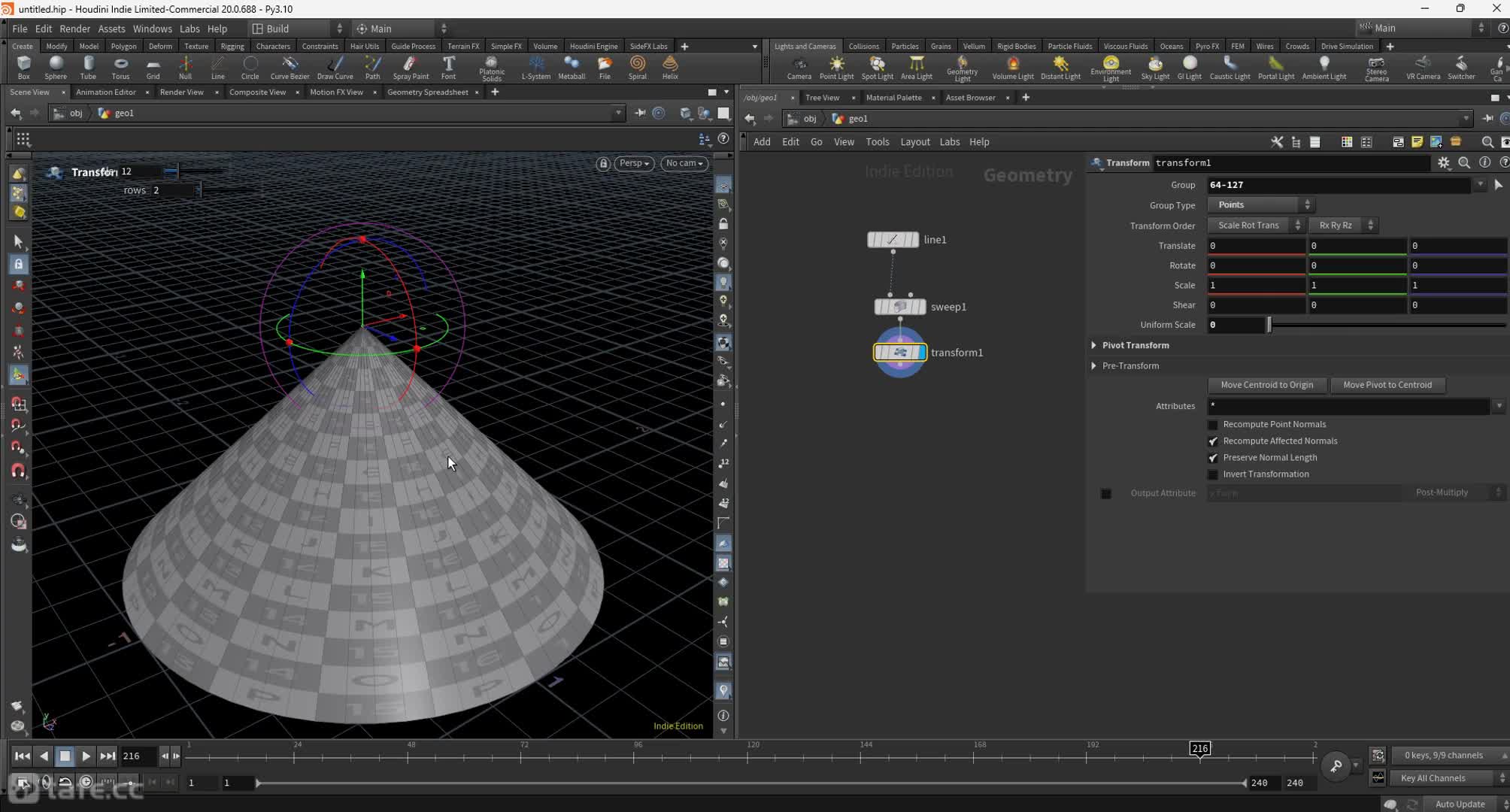The image size is (1510, 812).
Task: Select the Helix shelf tool
Action: pos(670,67)
